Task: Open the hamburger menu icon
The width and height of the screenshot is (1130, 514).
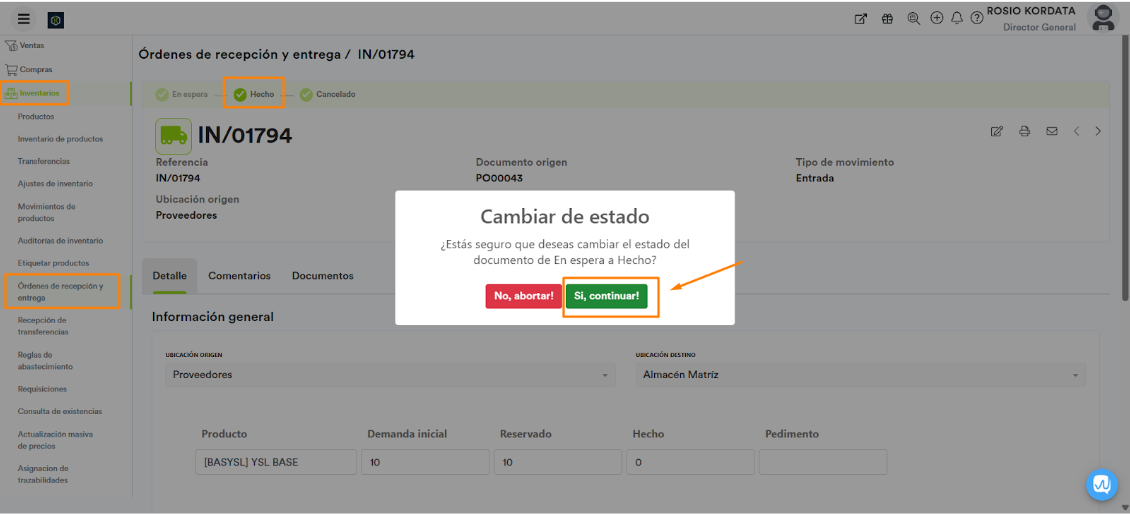Action: (24, 19)
